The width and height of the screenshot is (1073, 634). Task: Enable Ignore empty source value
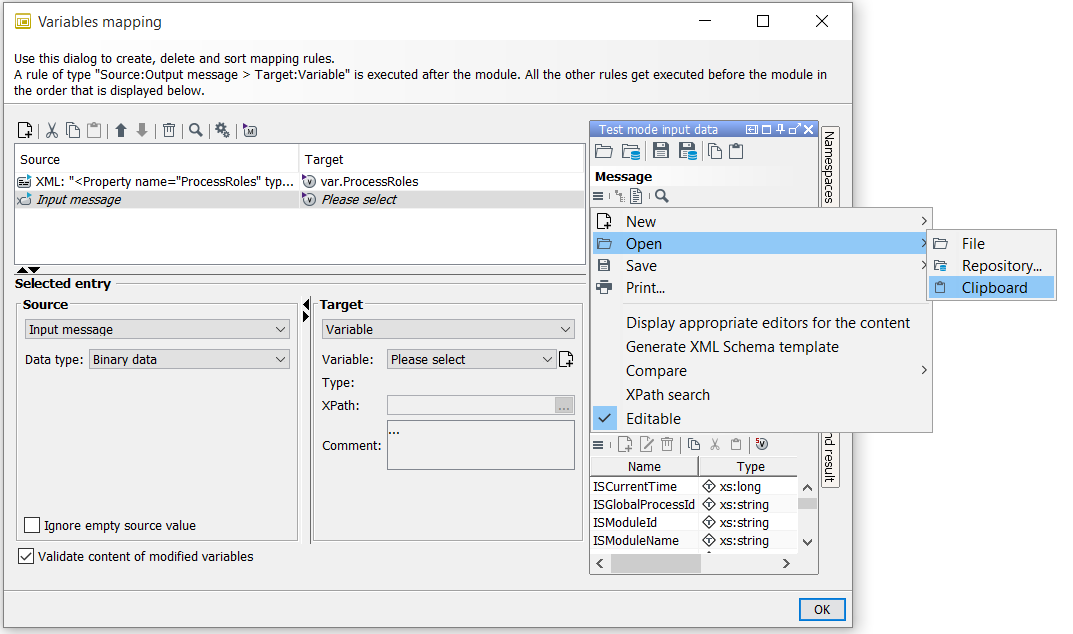point(33,526)
